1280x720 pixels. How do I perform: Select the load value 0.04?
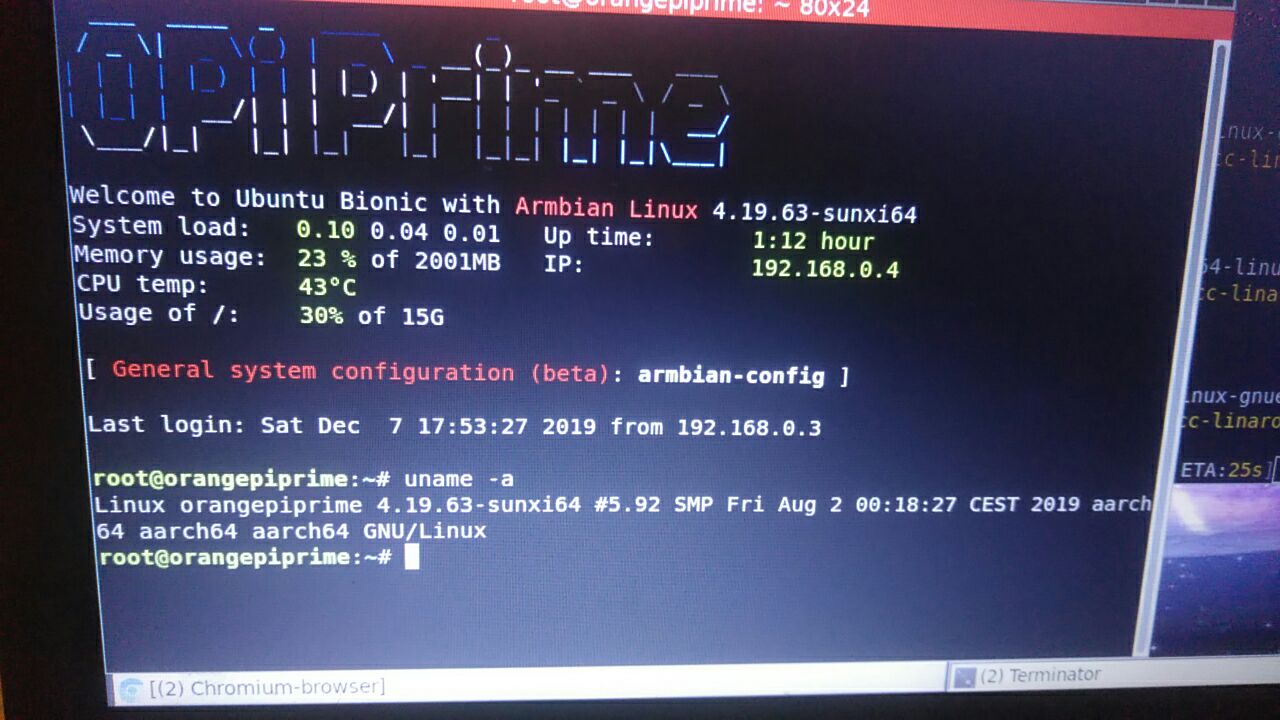coord(398,232)
